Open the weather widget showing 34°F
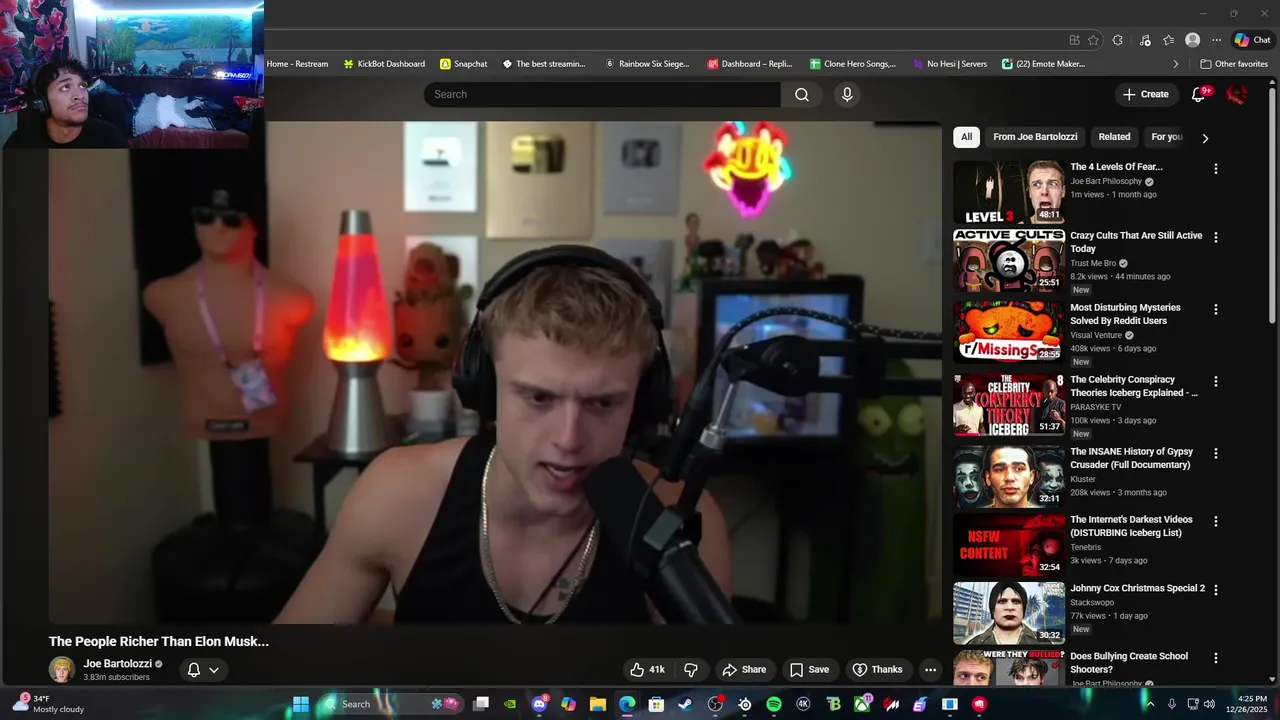The height and width of the screenshot is (720, 1280). click(x=48, y=704)
